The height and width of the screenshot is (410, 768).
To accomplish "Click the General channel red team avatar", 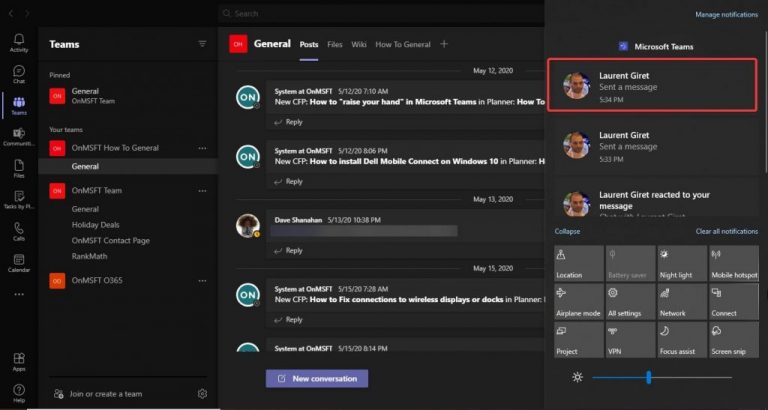I will coord(238,44).
